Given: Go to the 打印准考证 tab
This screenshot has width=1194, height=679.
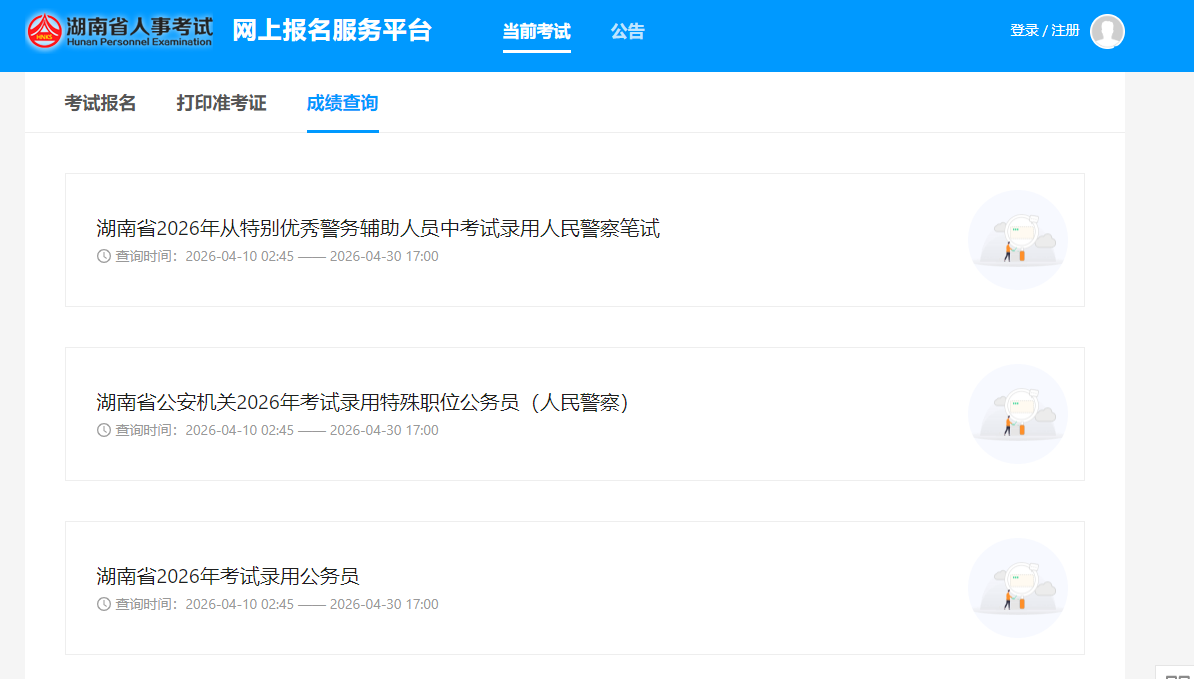Looking at the screenshot, I should [x=221, y=103].
